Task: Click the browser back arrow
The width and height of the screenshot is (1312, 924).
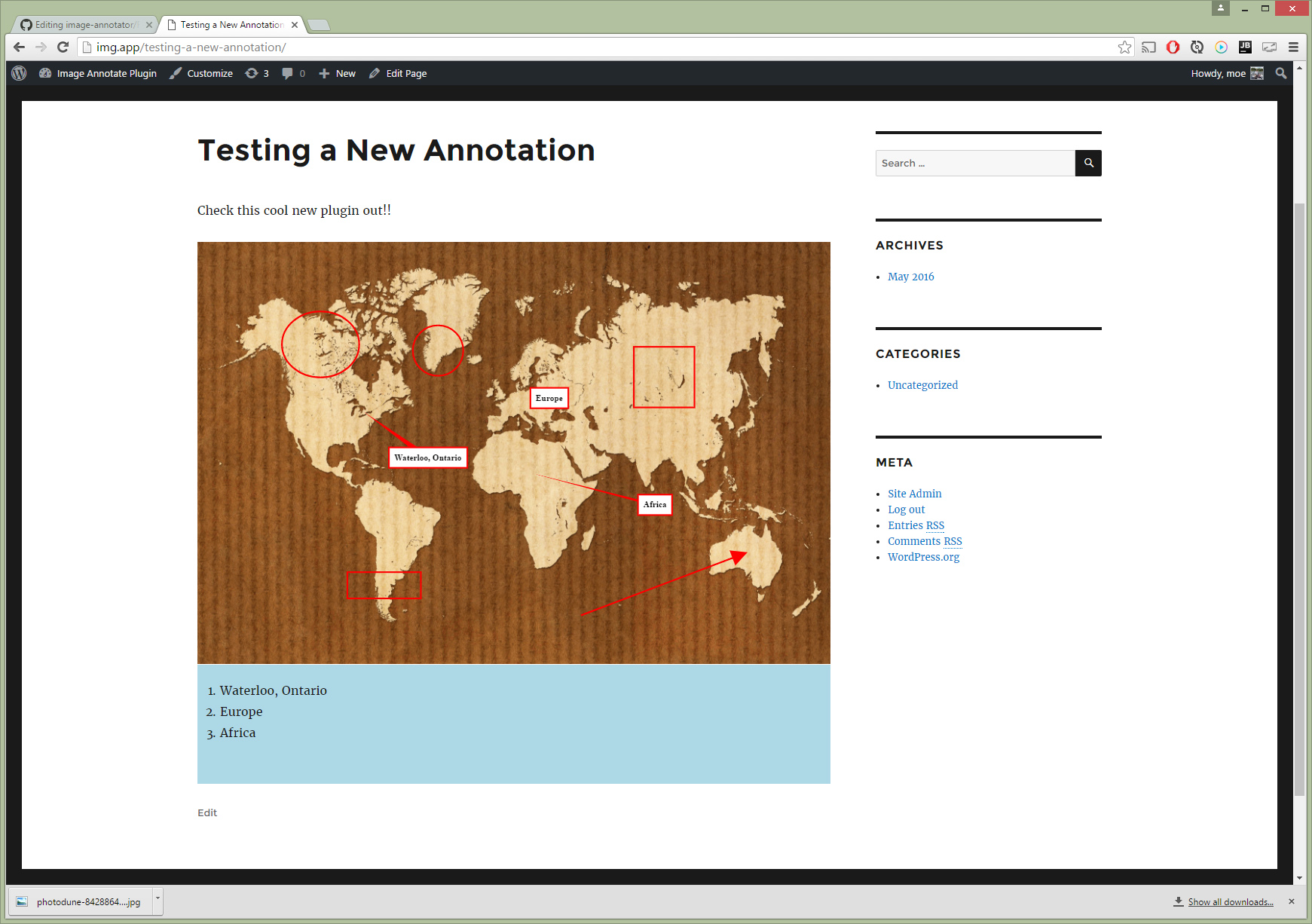Action: click(x=20, y=47)
